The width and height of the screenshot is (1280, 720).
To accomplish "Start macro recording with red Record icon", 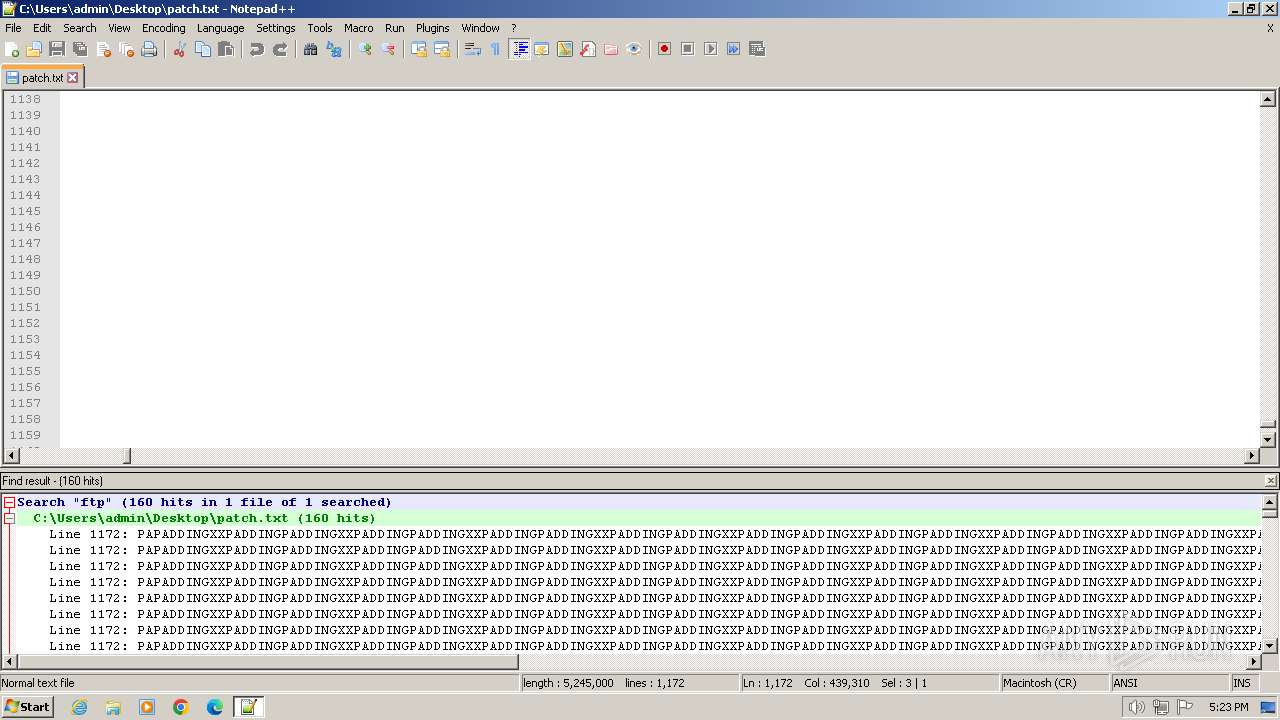I will (x=664, y=49).
